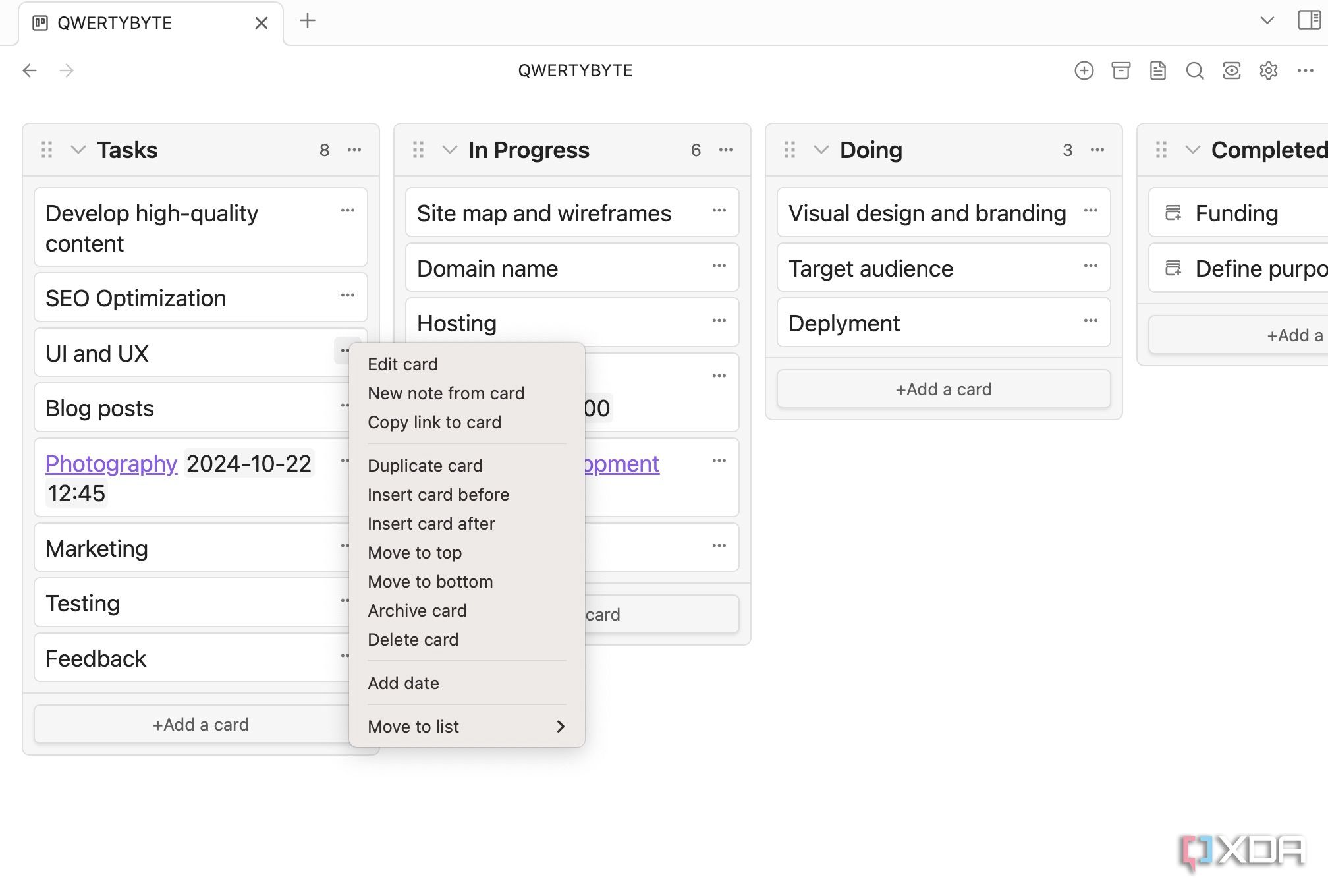
Task: Grab the Doing list drag handle
Action: pyautogui.click(x=790, y=150)
